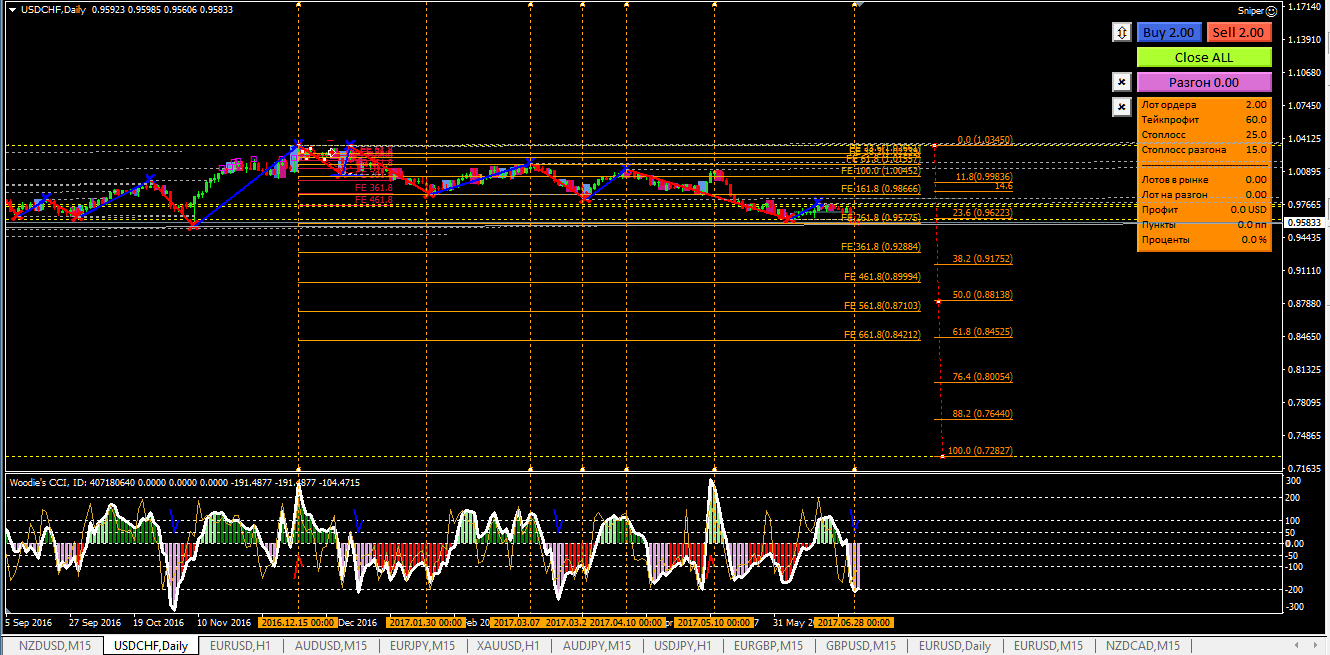Click the 88.2 (0.76440) Fibonacci label
The image size is (1330, 655).
coord(982,413)
